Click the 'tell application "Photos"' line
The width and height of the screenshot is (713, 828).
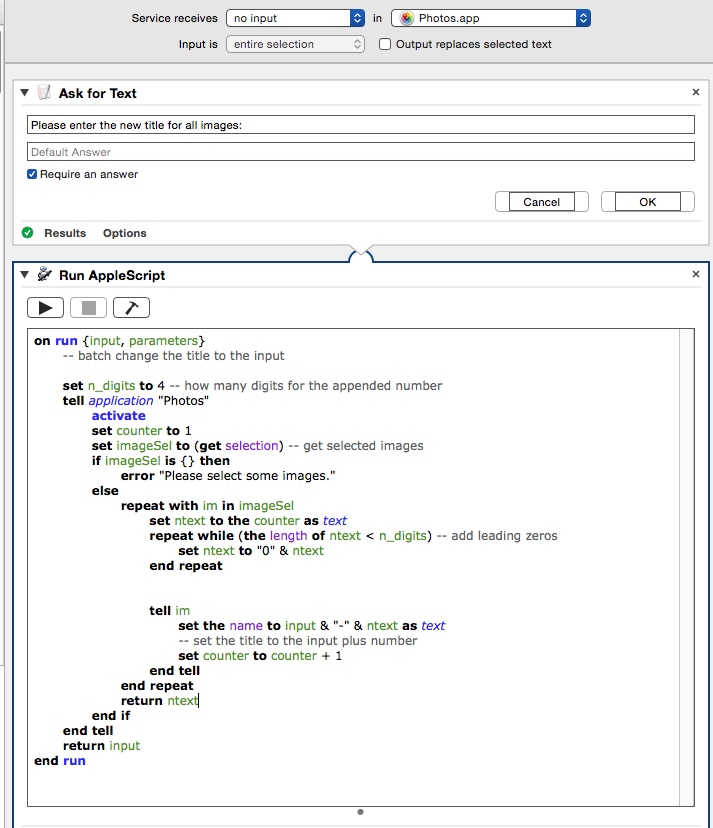[x=136, y=401]
